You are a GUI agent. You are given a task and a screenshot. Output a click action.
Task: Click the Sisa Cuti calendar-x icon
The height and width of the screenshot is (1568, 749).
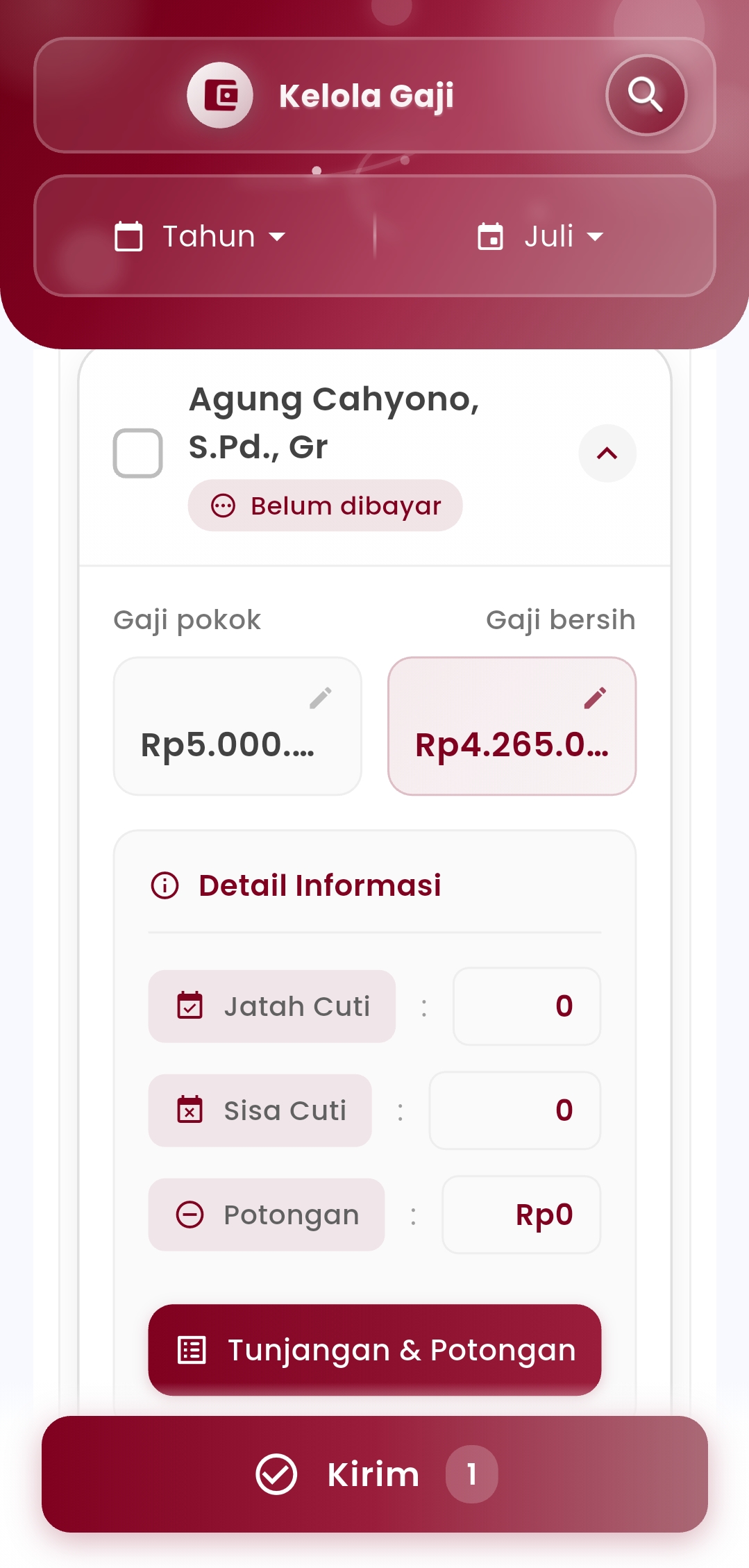(x=190, y=1110)
